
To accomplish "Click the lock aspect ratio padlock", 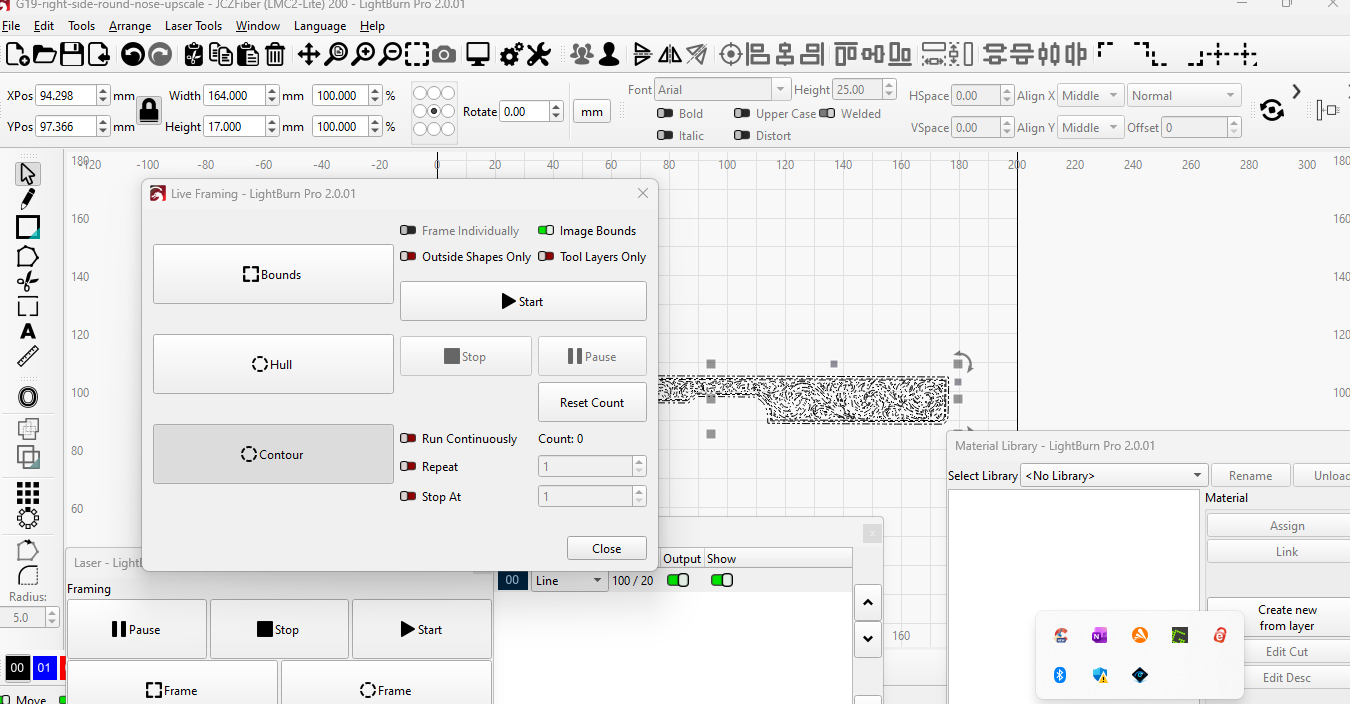I will click(150, 110).
